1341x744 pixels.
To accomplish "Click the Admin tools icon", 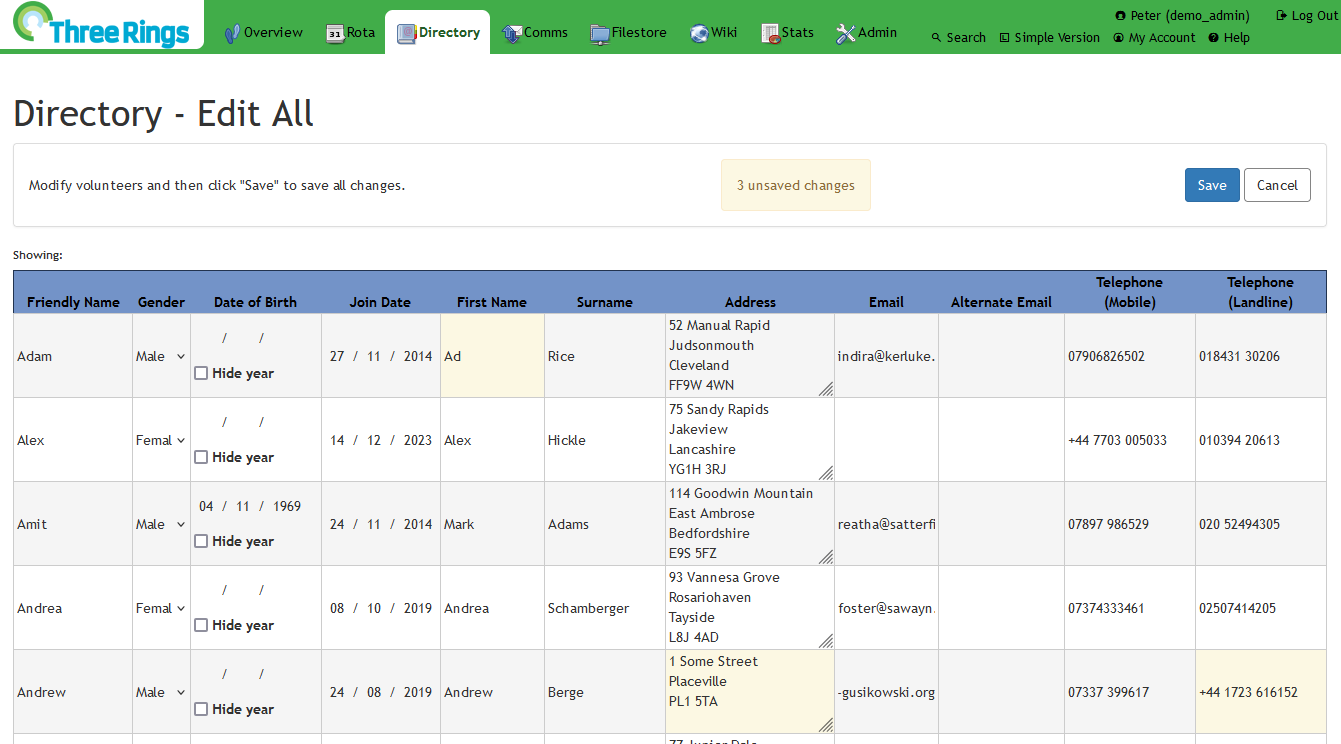I will [x=846, y=33].
